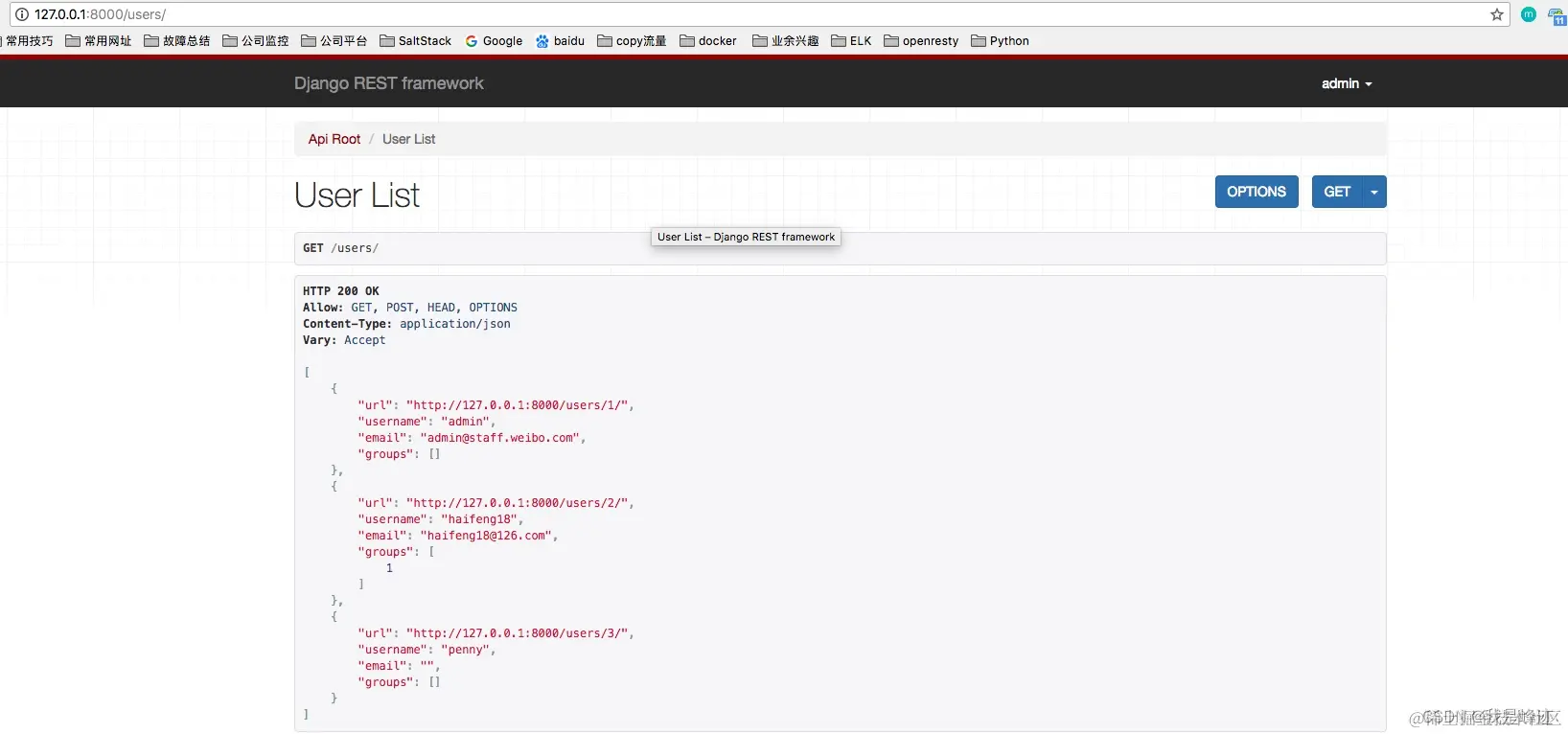This screenshot has height=734, width=1568.
Task: Click the Content-Type application/json line
Action: [x=406, y=324]
